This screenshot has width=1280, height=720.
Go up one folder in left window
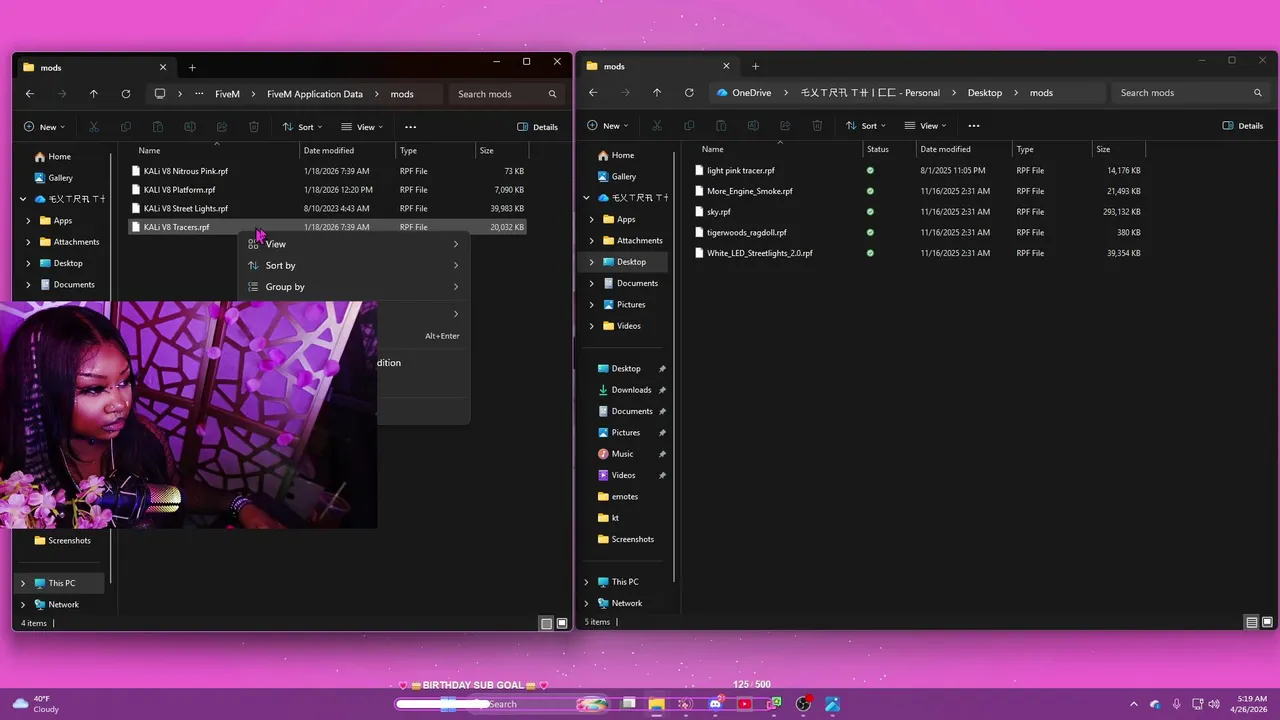94,94
